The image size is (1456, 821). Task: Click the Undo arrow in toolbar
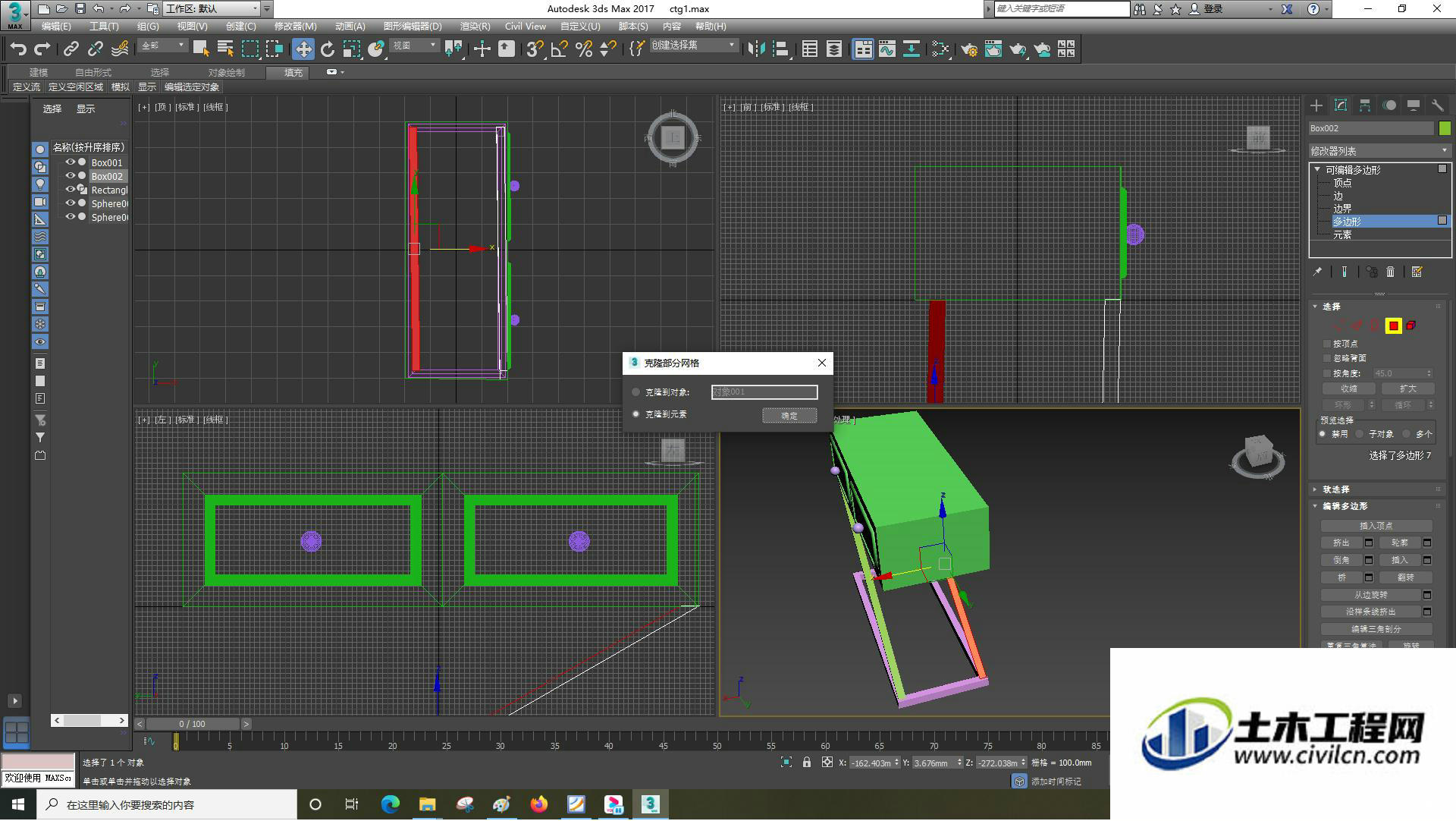pos(18,49)
